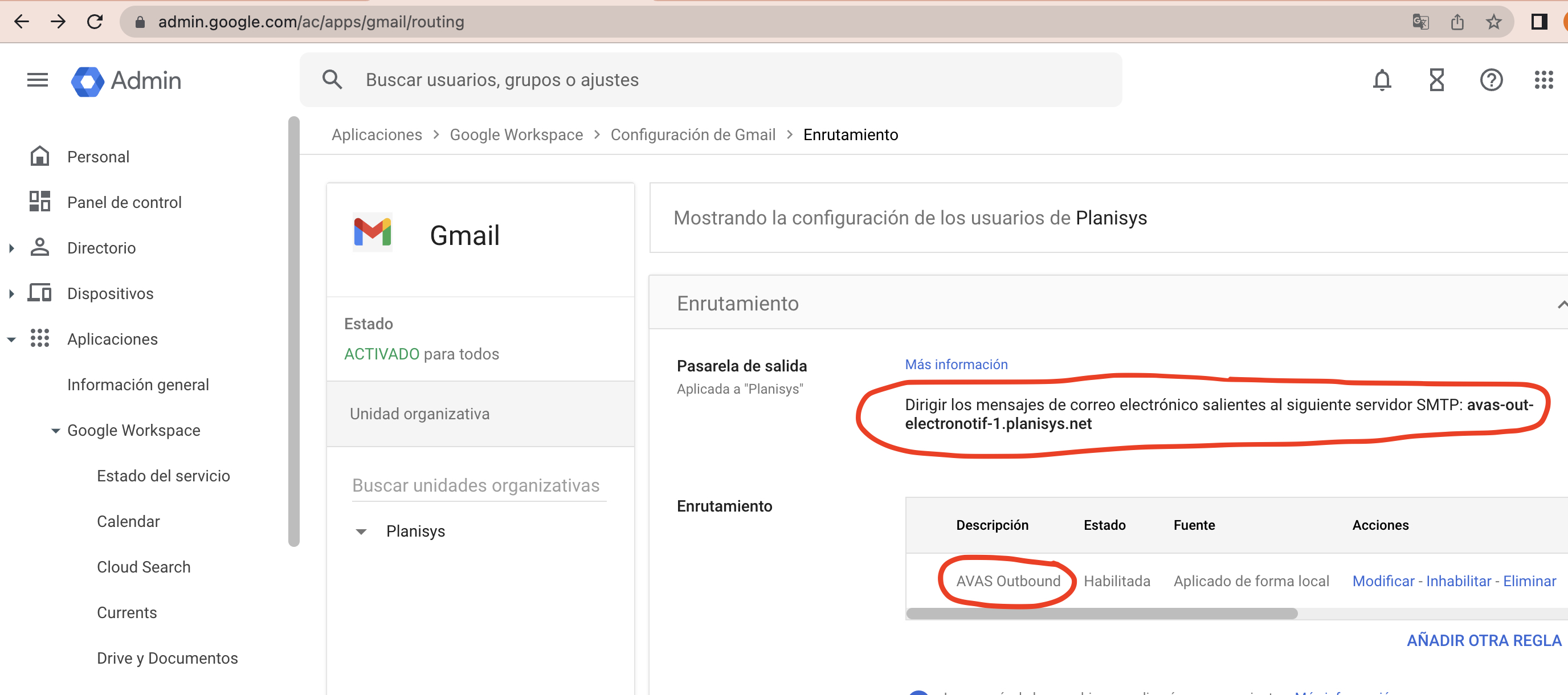
Task: Select the Planisys organizational unit
Action: click(x=416, y=532)
